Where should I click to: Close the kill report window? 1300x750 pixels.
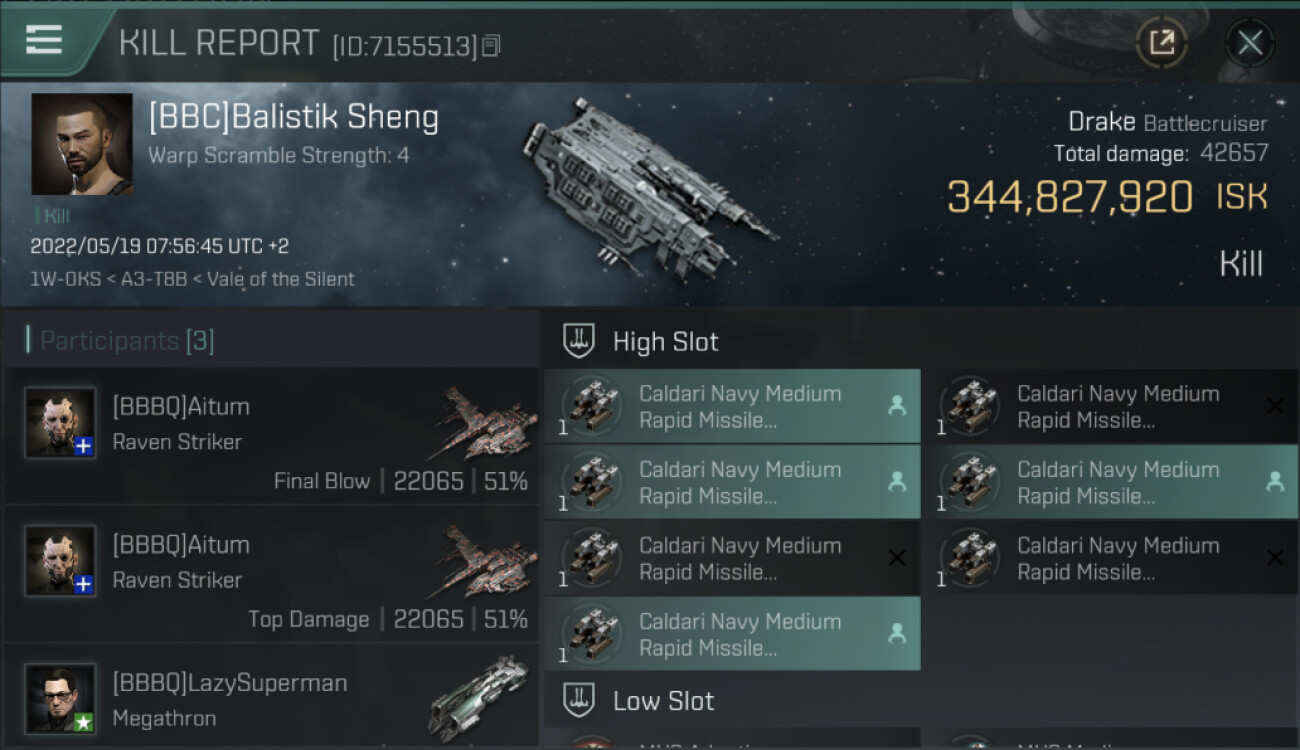point(1249,42)
